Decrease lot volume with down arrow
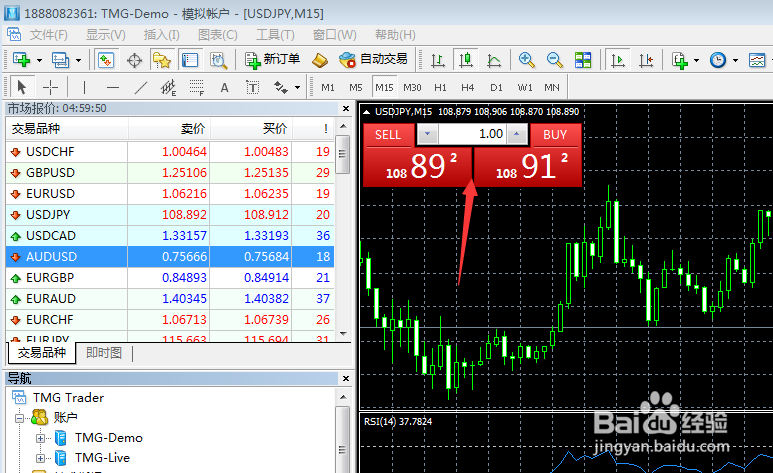 coord(427,134)
